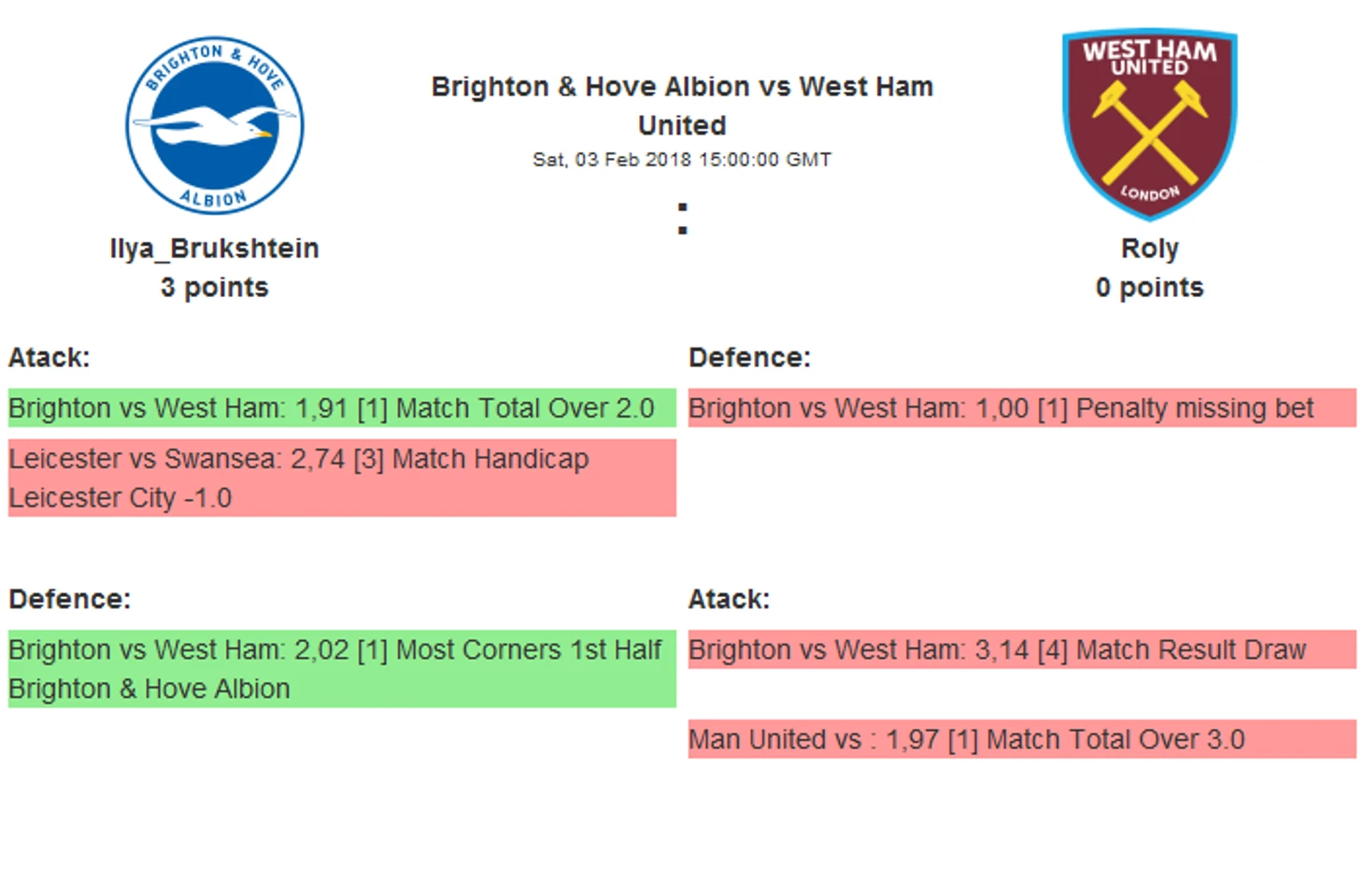Select the Match Result Draw bet row

[x=1021, y=650]
